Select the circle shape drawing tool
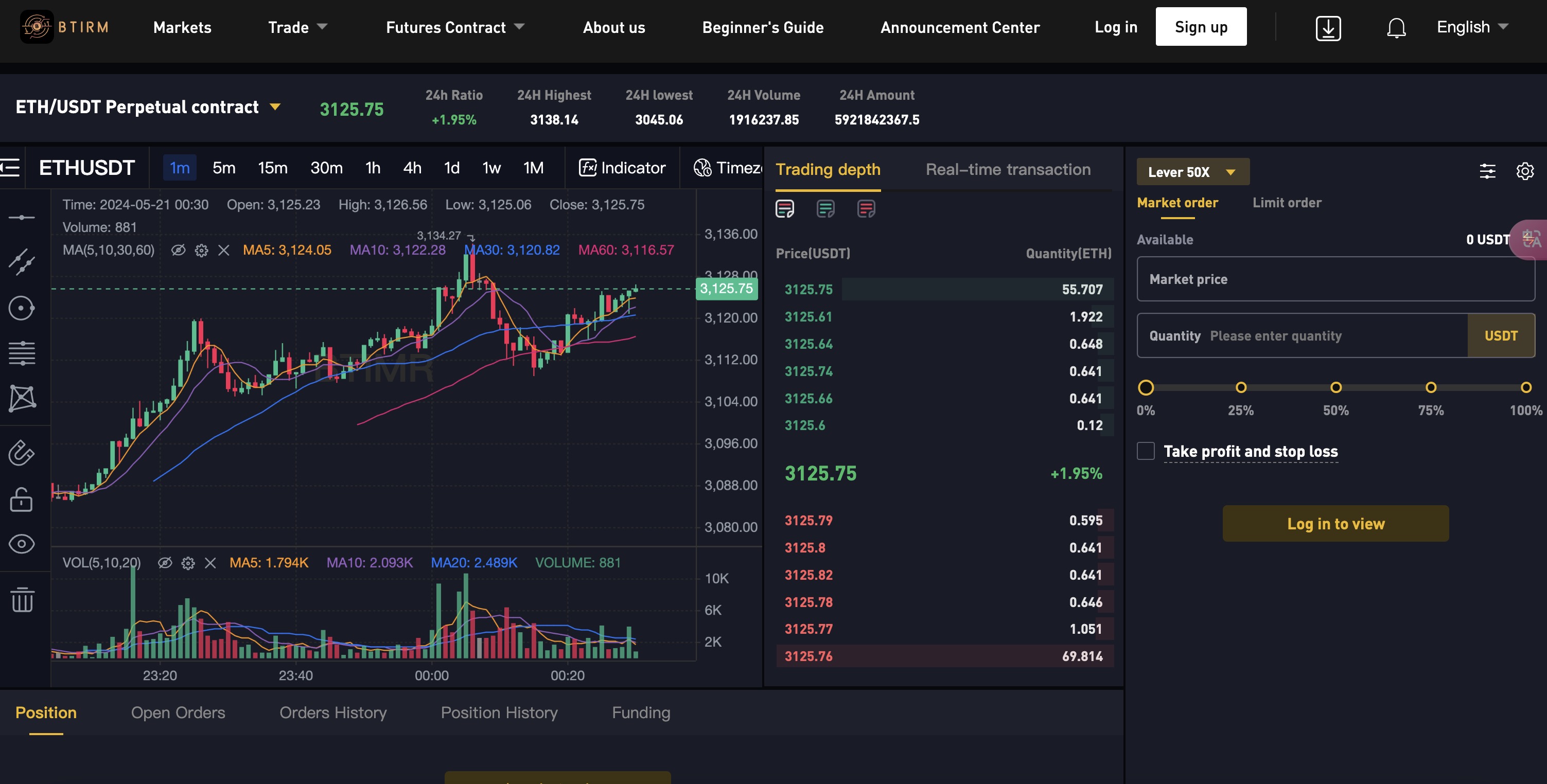The width and height of the screenshot is (1547, 784). (x=22, y=308)
